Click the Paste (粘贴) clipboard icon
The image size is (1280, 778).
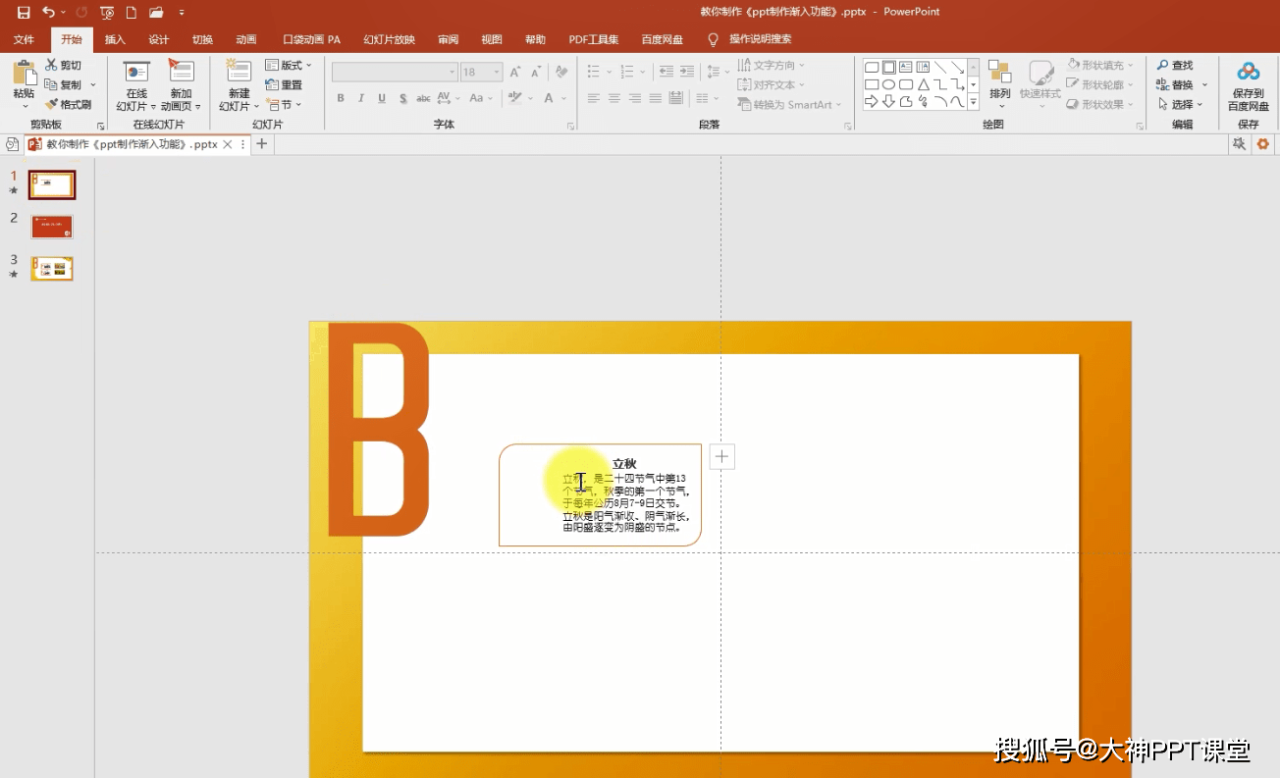[x=24, y=74]
